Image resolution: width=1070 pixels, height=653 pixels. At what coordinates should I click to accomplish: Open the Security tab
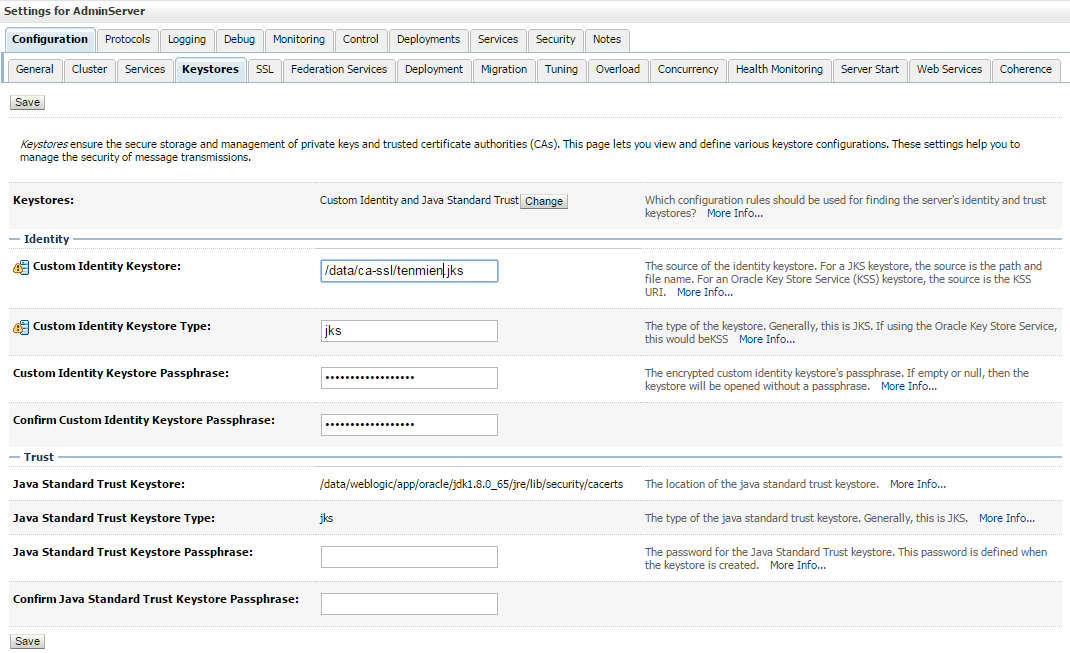click(555, 40)
